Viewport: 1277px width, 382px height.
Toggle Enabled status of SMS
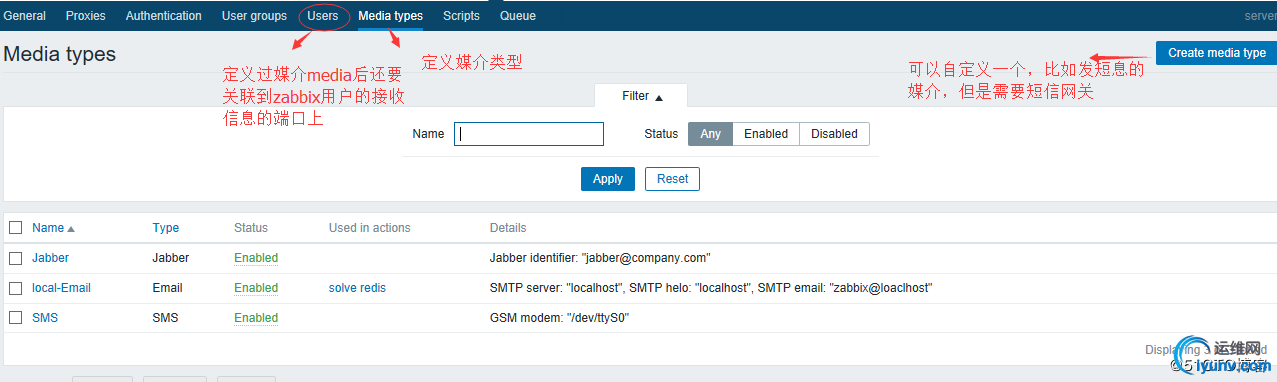256,318
